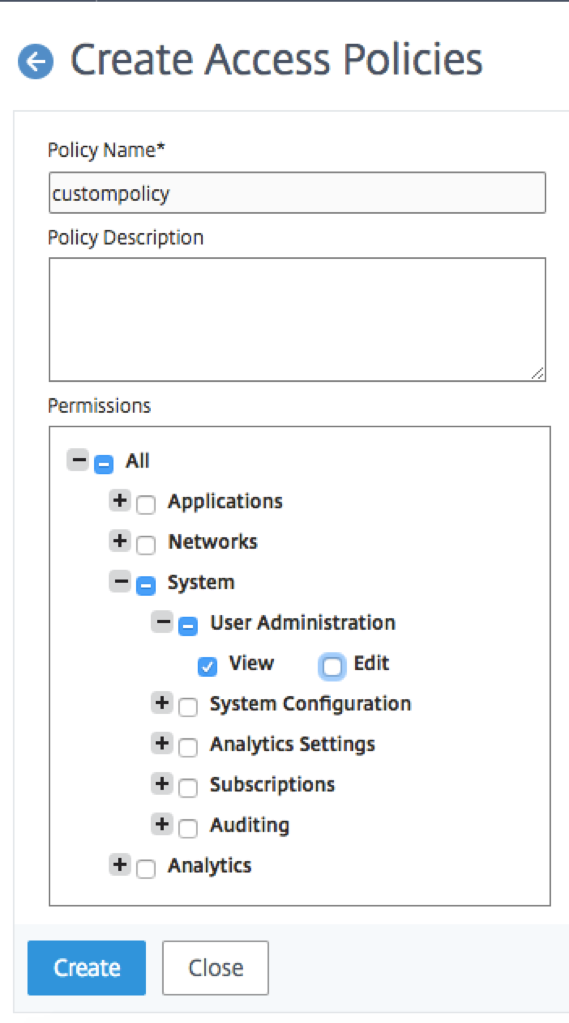Check the Analytics checkbox
This screenshot has height=1023, width=569.
(x=146, y=869)
